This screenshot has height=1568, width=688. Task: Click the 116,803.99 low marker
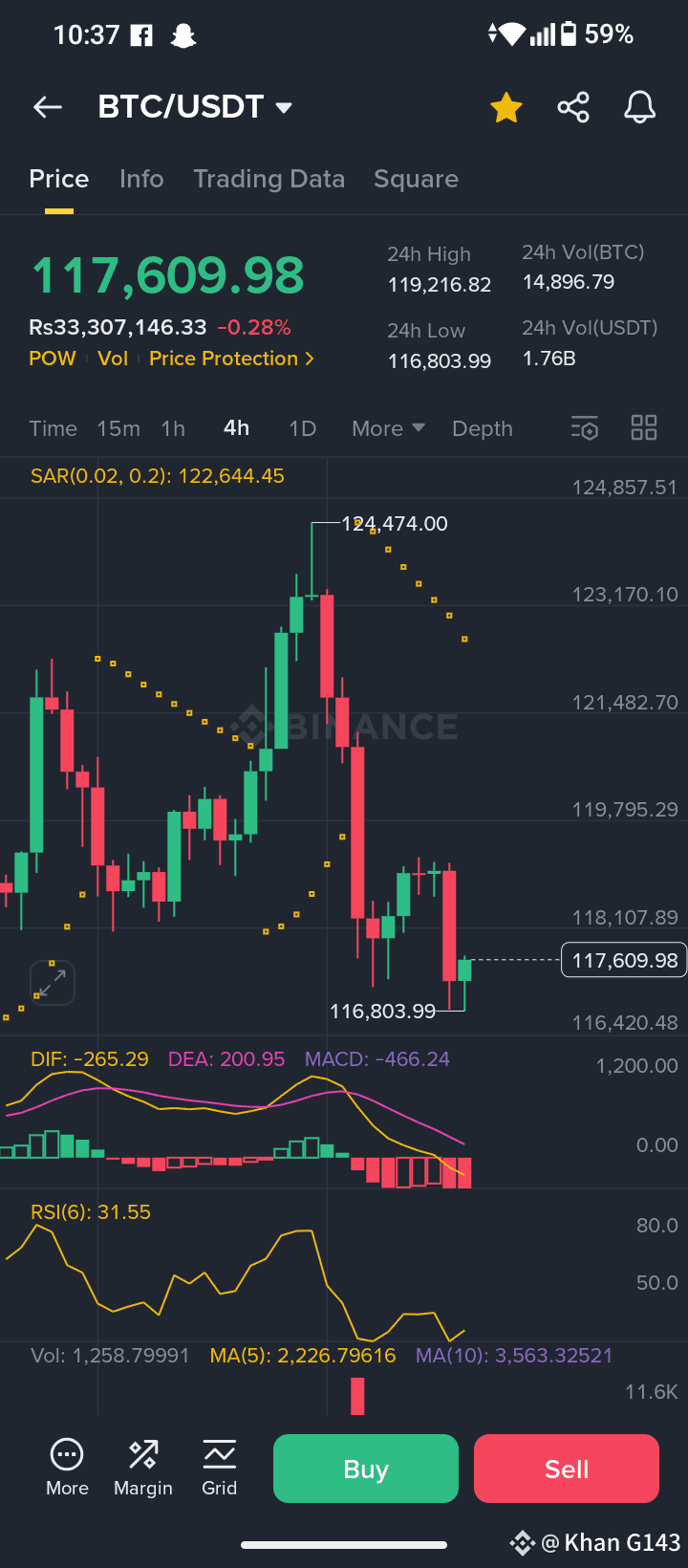(x=382, y=1011)
